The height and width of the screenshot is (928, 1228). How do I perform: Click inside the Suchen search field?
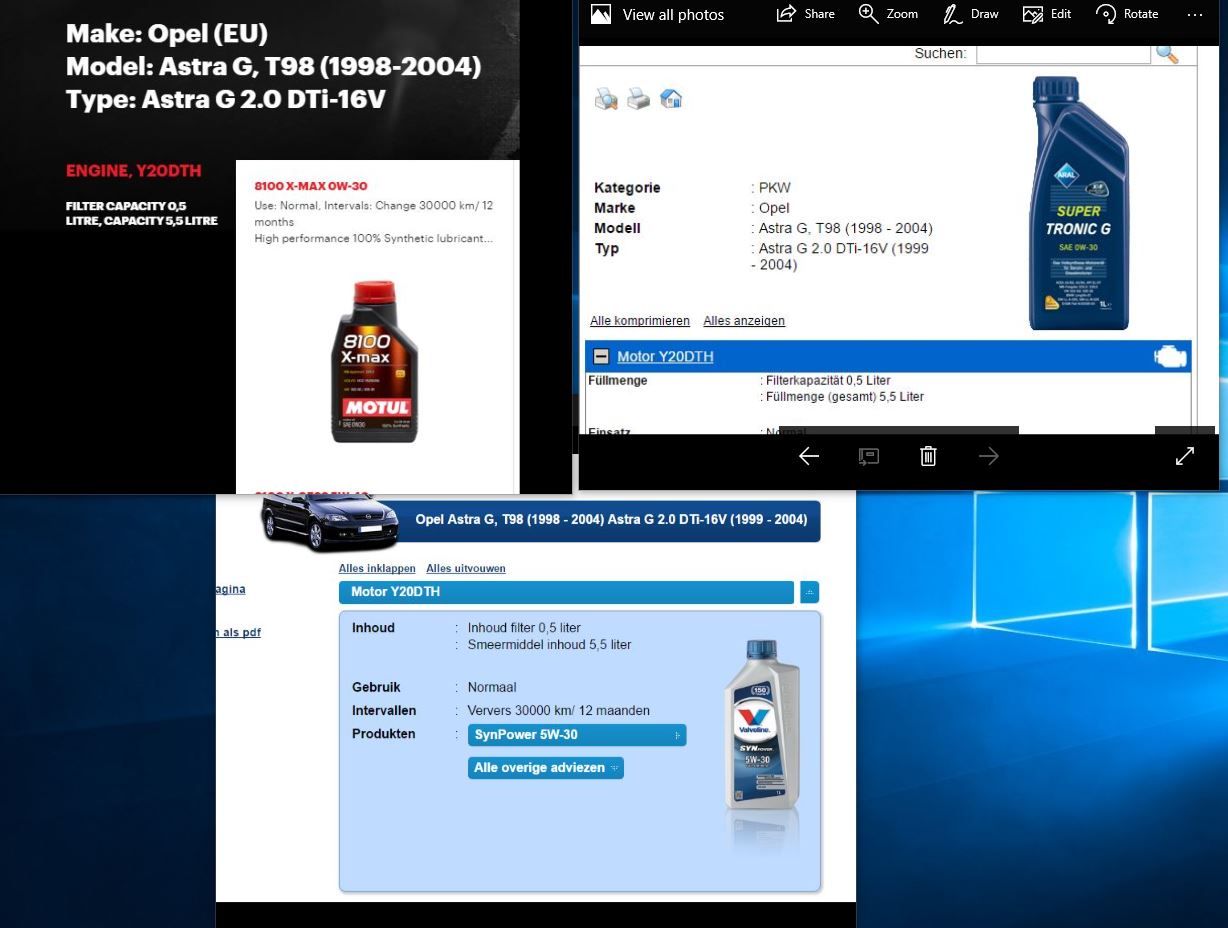1063,53
